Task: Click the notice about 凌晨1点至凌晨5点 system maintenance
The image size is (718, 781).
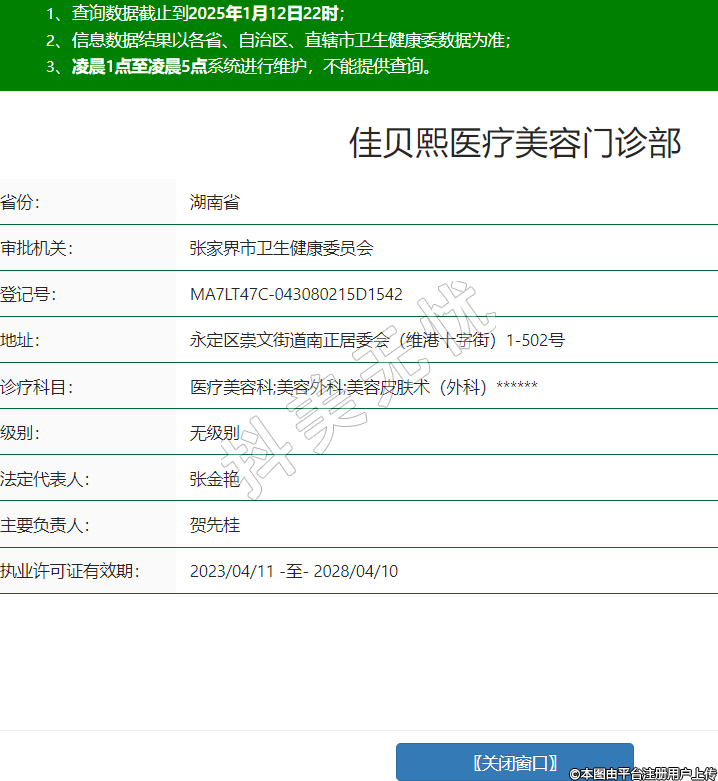Action: click(252, 67)
